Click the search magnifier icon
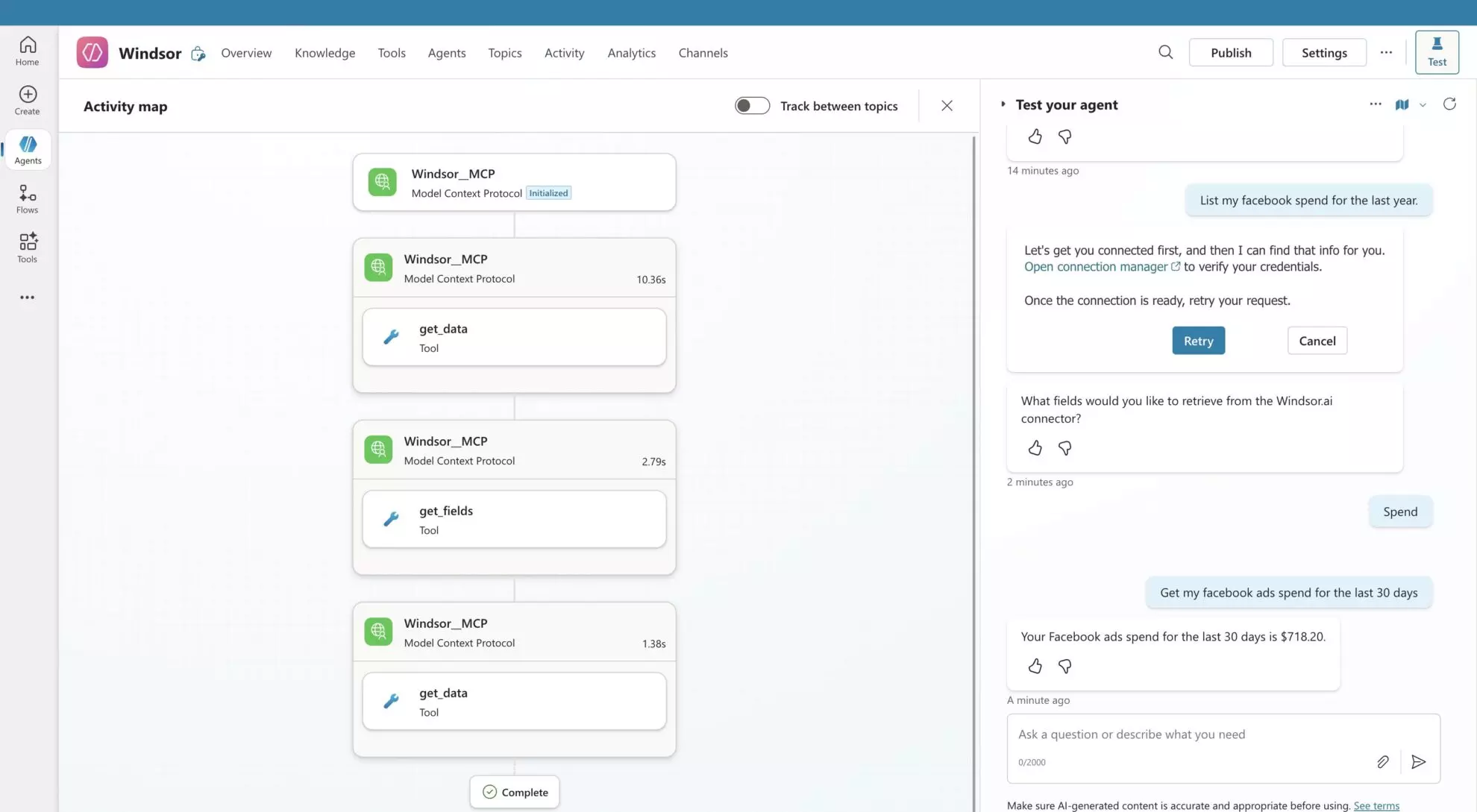Viewport: 1477px width, 812px height. coord(1165,52)
